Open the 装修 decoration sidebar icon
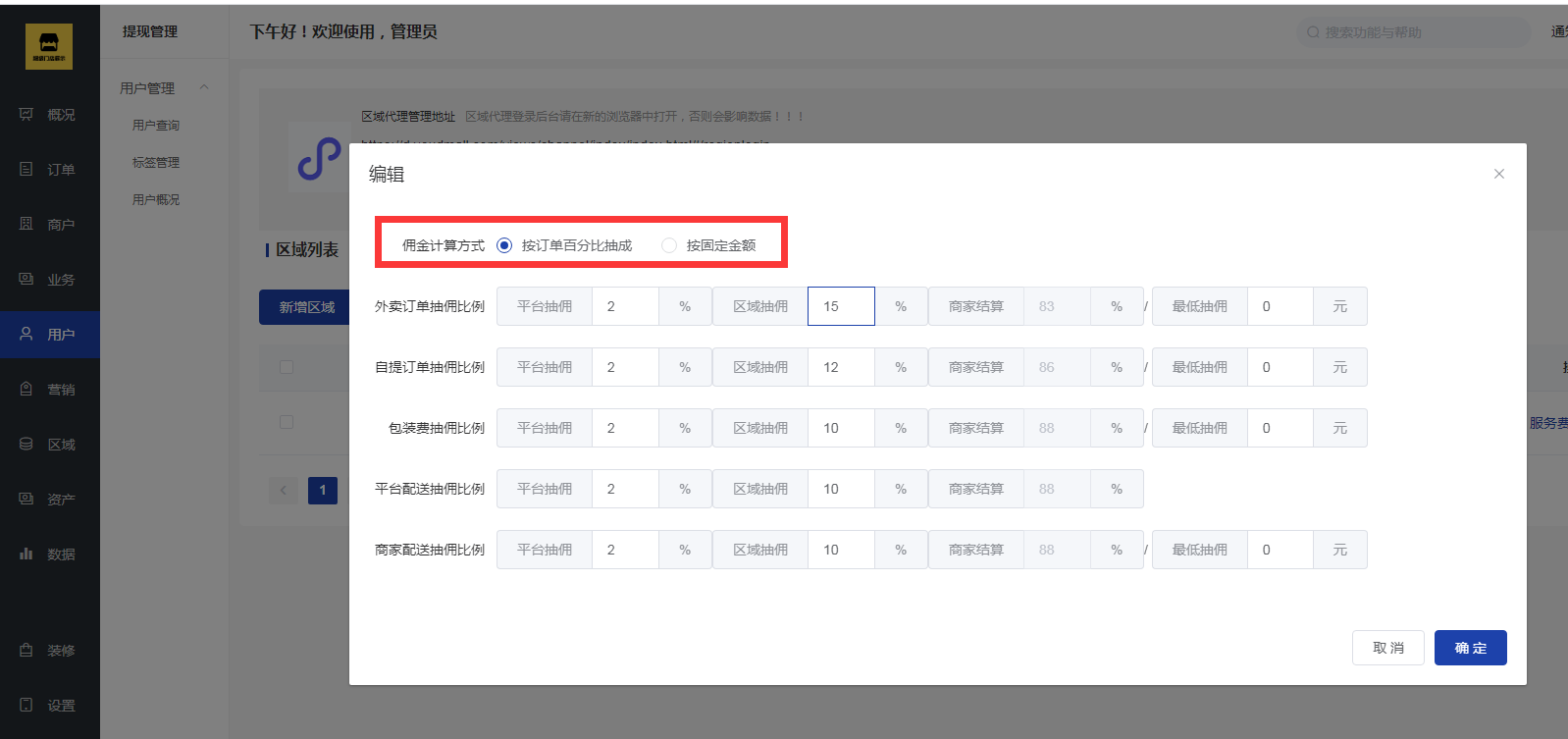This screenshot has height=739, width=1568. [x=26, y=651]
